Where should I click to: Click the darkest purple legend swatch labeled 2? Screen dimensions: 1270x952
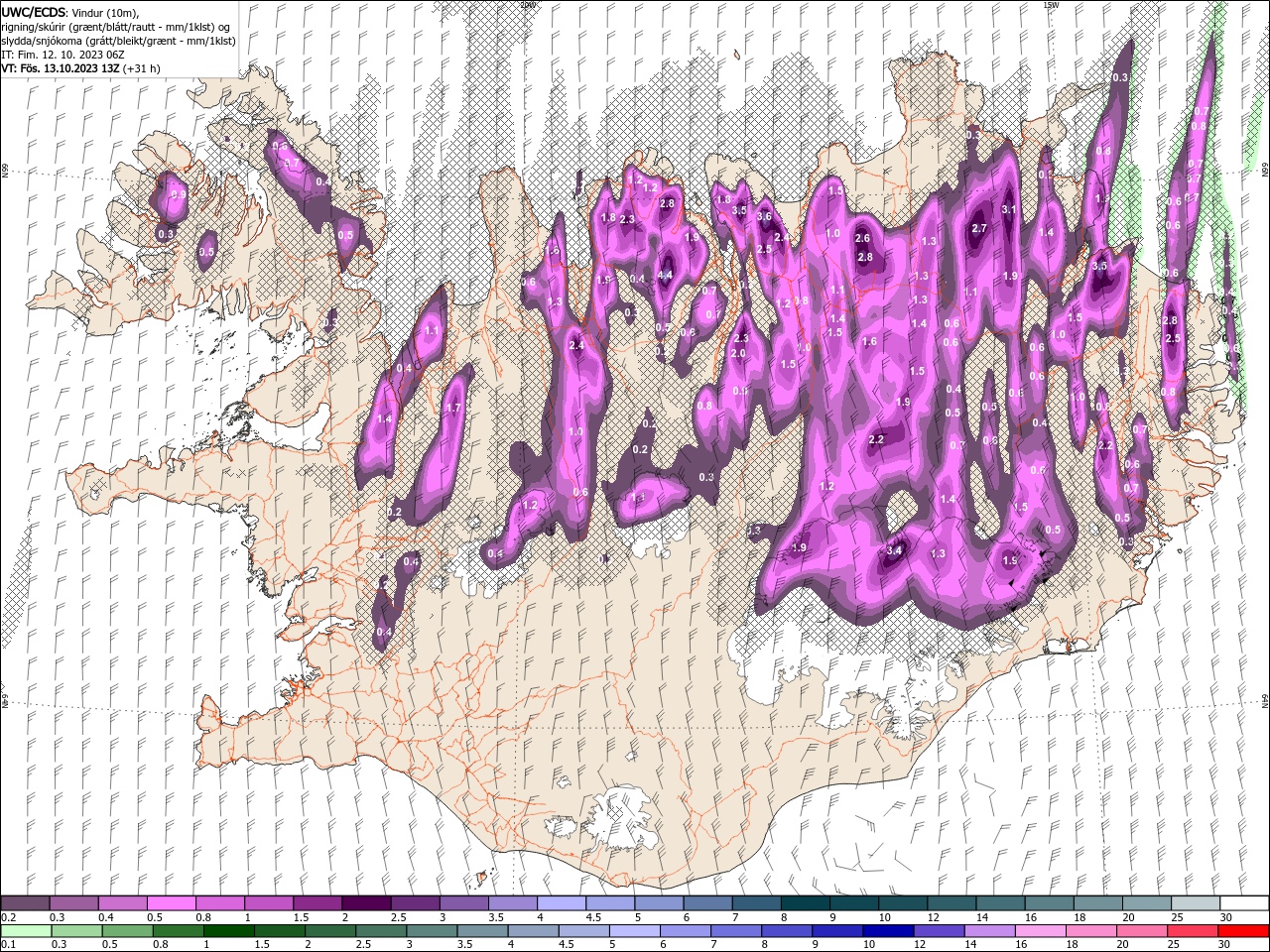pyautogui.click(x=366, y=903)
